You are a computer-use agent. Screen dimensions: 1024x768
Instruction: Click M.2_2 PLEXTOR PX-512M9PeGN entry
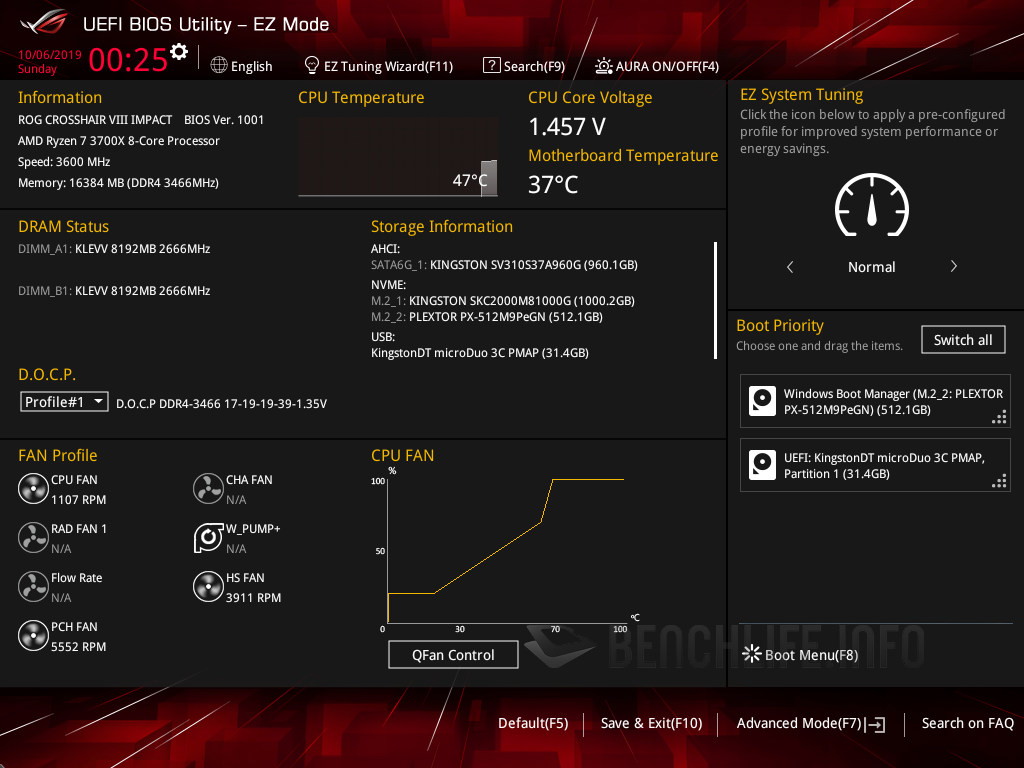pyautogui.click(x=487, y=317)
